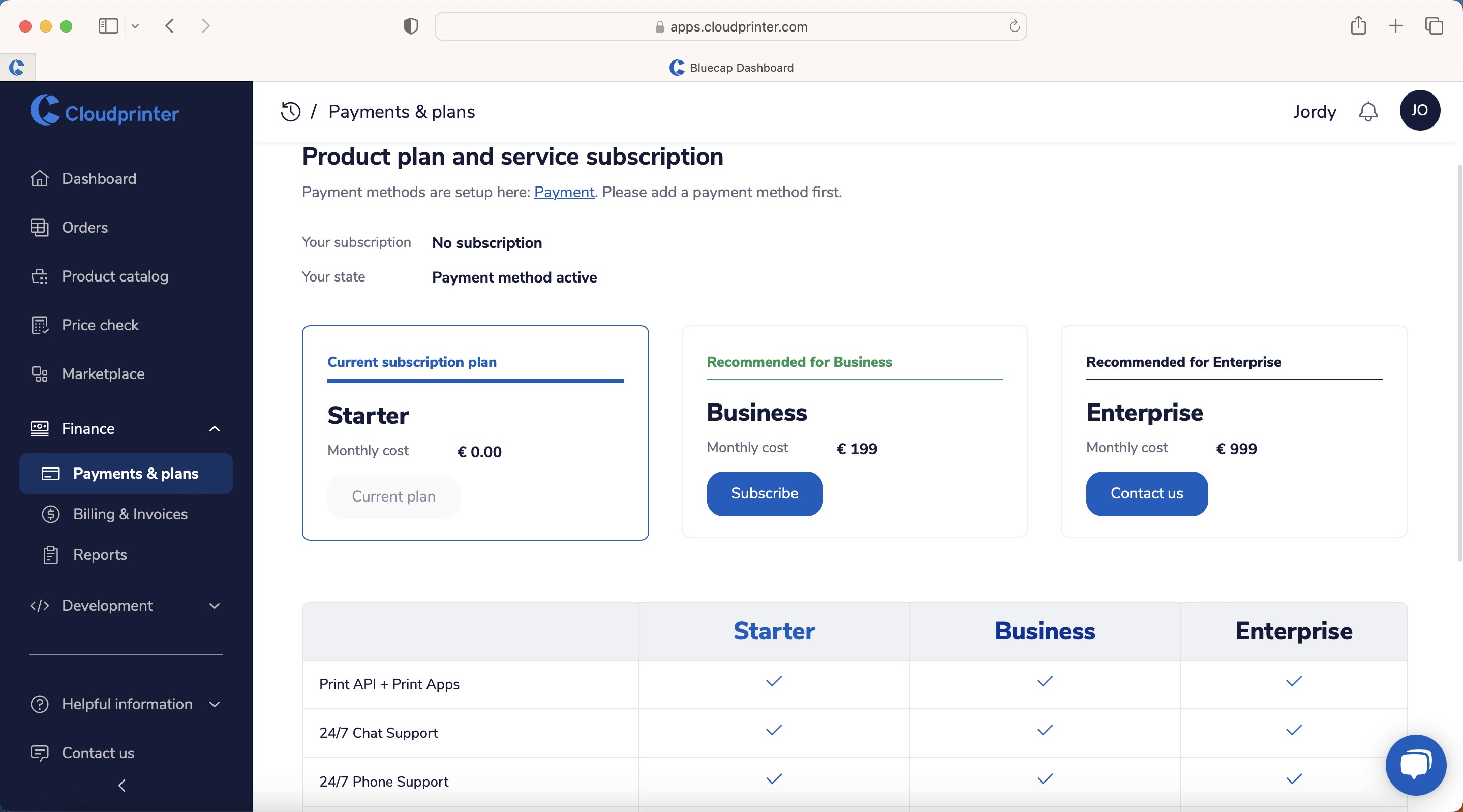Collapse the sidebar with bottom arrow

pyautogui.click(x=121, y=785)
